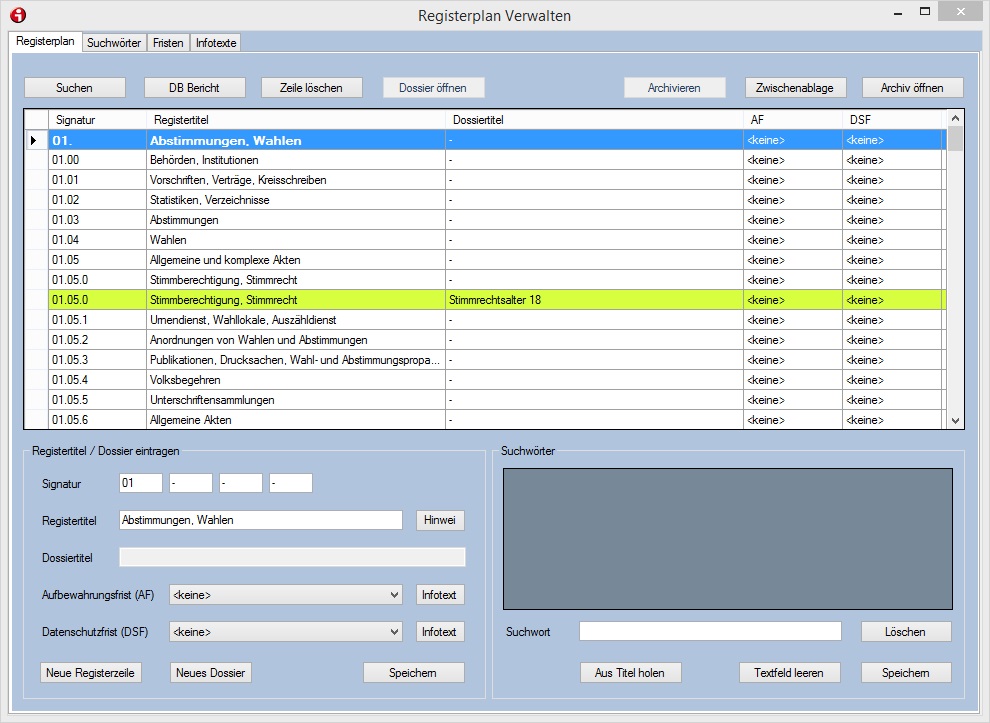Click the scroll down arrow in the table

click(955, 421)
